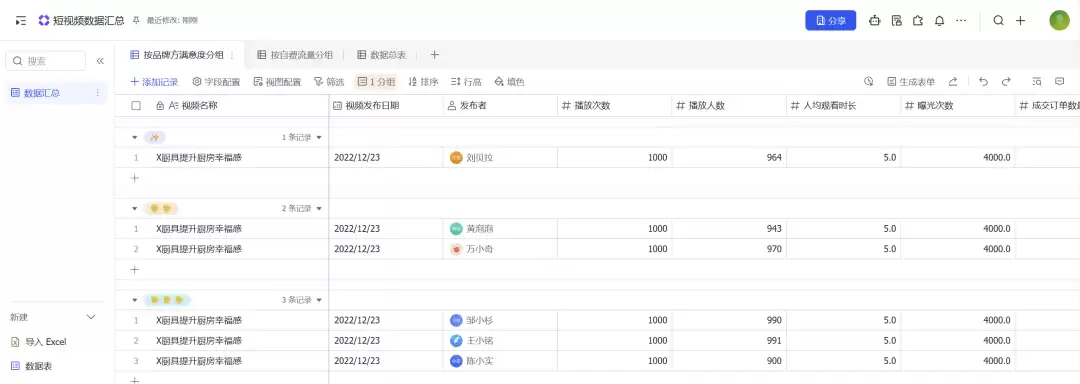Viewport: 1080px width, 384px height.
Task: Click the 生成表单 generate form button
Action: tap(911, 82)
